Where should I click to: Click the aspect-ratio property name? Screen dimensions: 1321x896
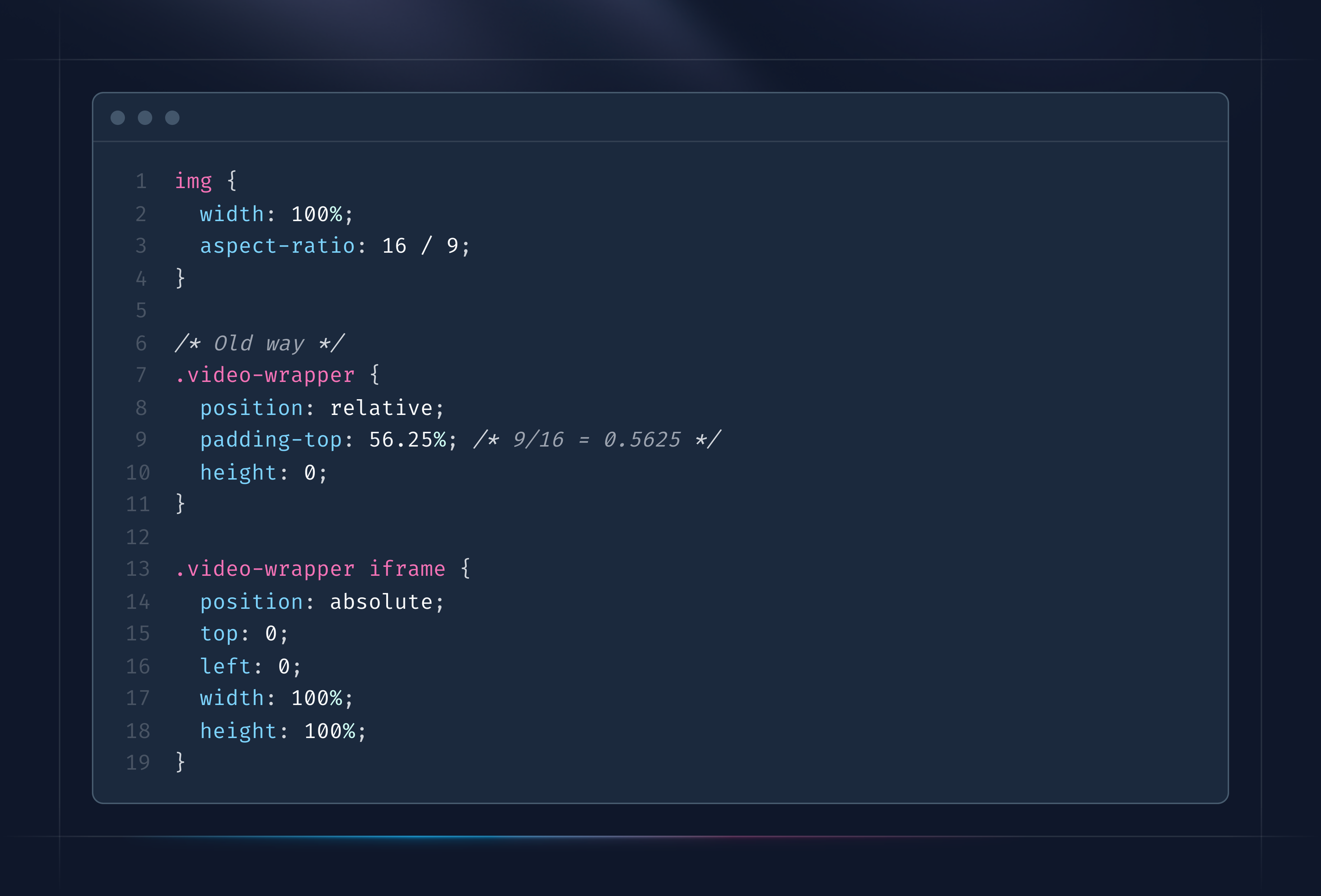[277, 246]
